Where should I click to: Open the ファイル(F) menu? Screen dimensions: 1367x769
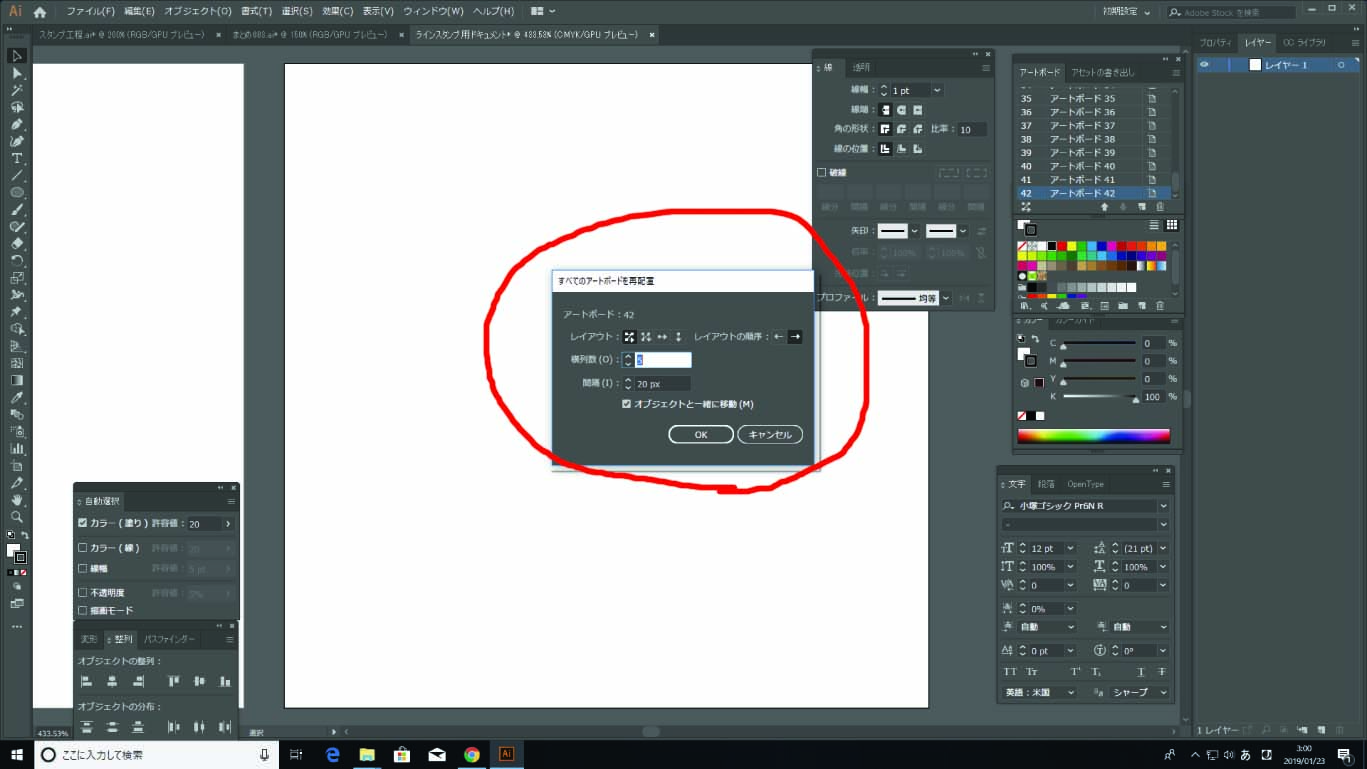click(x=90, y=11)
